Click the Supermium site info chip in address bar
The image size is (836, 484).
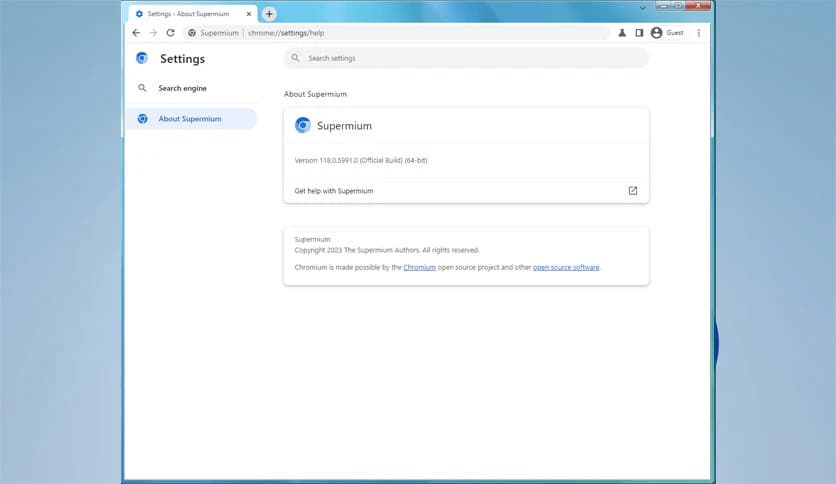(x=214, y=33)
